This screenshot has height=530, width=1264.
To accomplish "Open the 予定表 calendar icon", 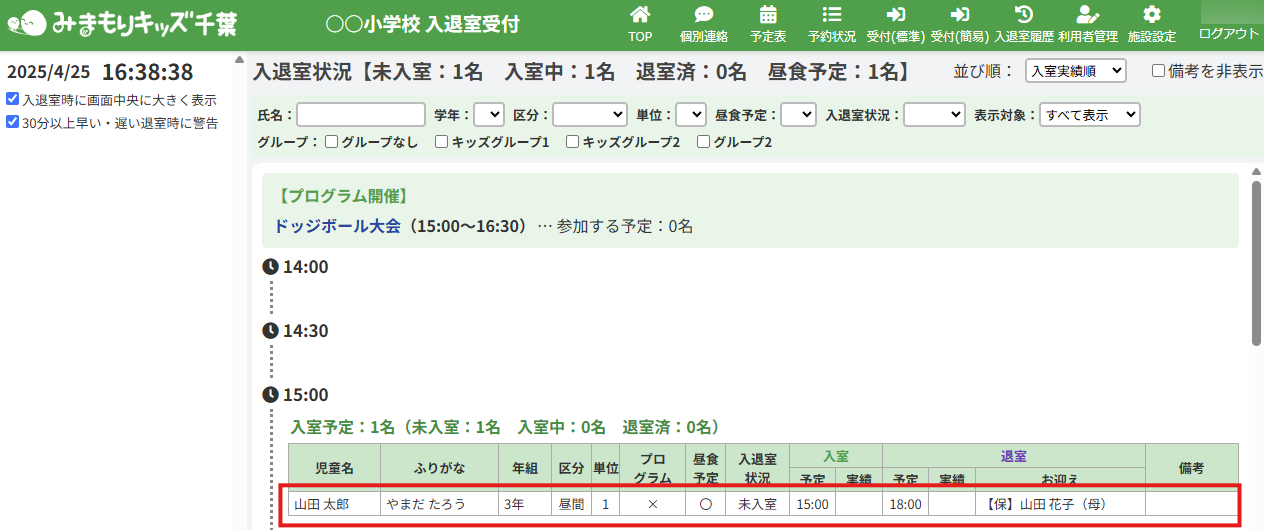I will pyautogui.click(x=768, y=15).
